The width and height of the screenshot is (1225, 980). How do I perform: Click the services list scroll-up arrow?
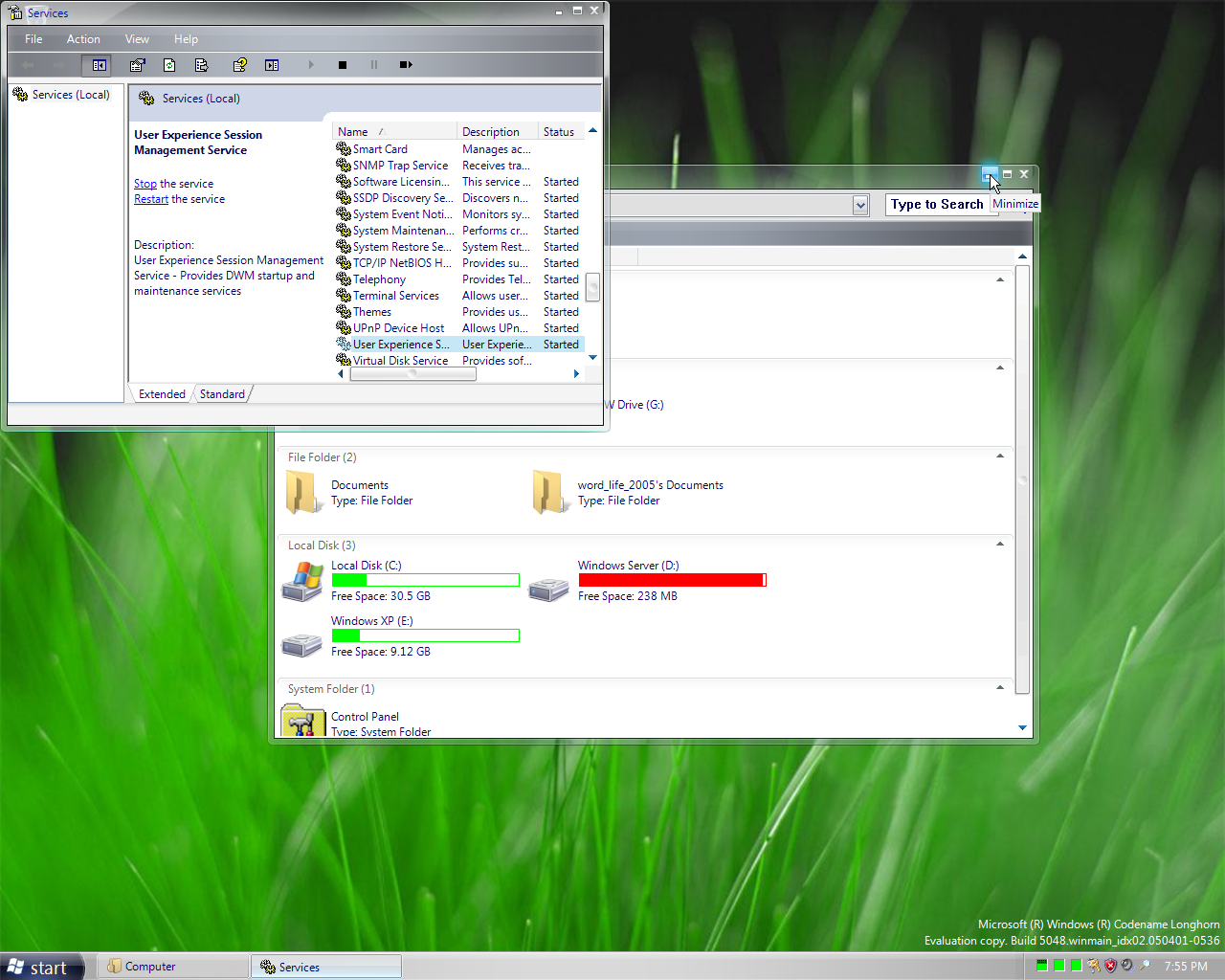click(593, 131)
